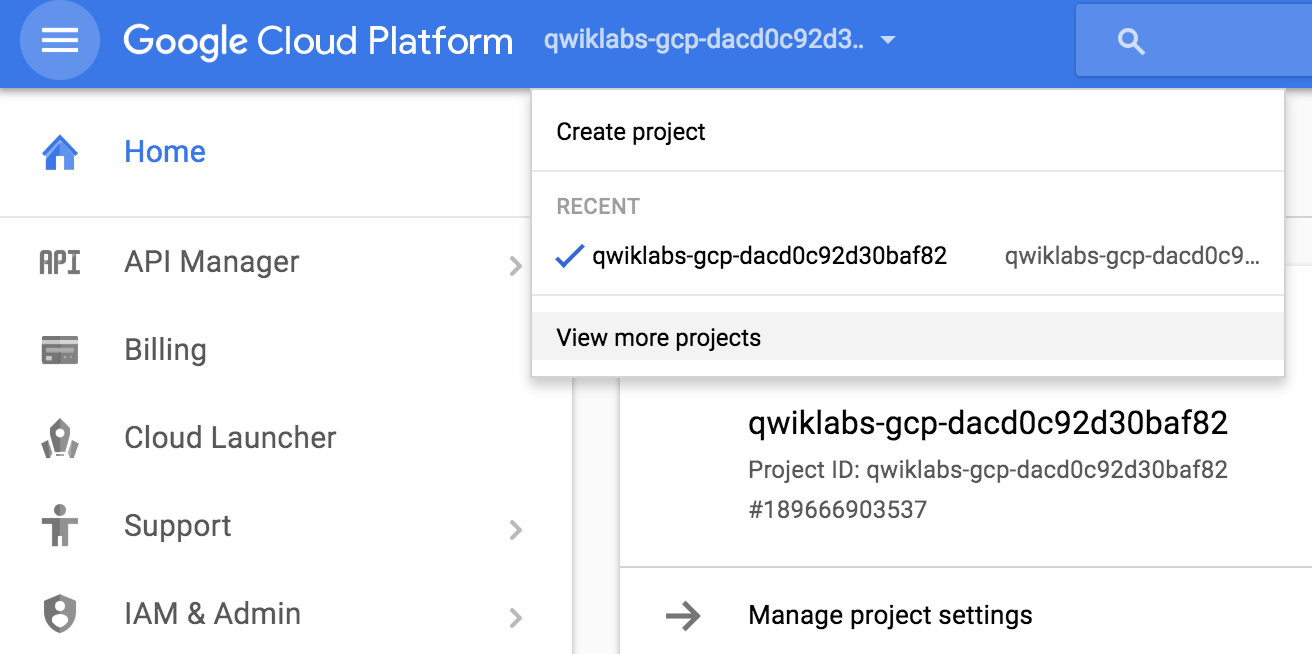Click the Home house icon
The height and width of the screenshot is (654, 1312).
(59, 152)
